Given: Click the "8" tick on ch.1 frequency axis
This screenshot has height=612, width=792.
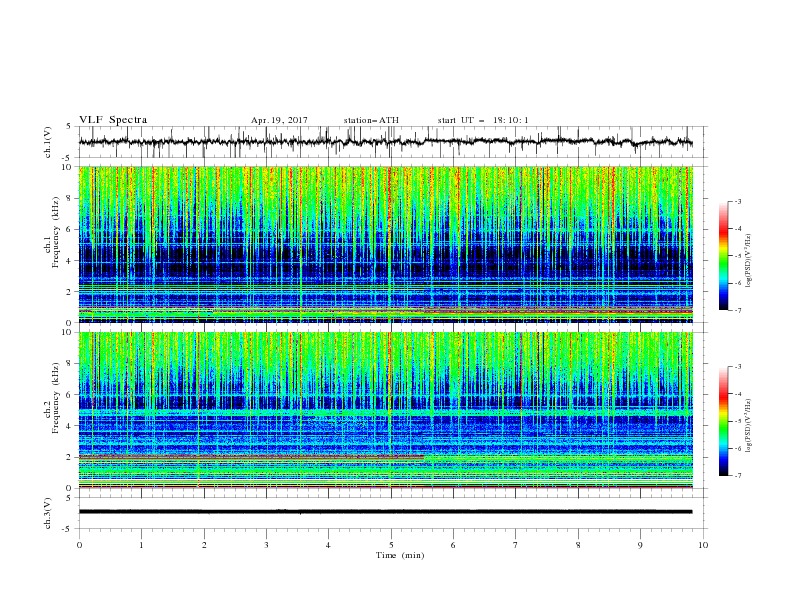Looking at the screenshot, I should tap(70, 198).
